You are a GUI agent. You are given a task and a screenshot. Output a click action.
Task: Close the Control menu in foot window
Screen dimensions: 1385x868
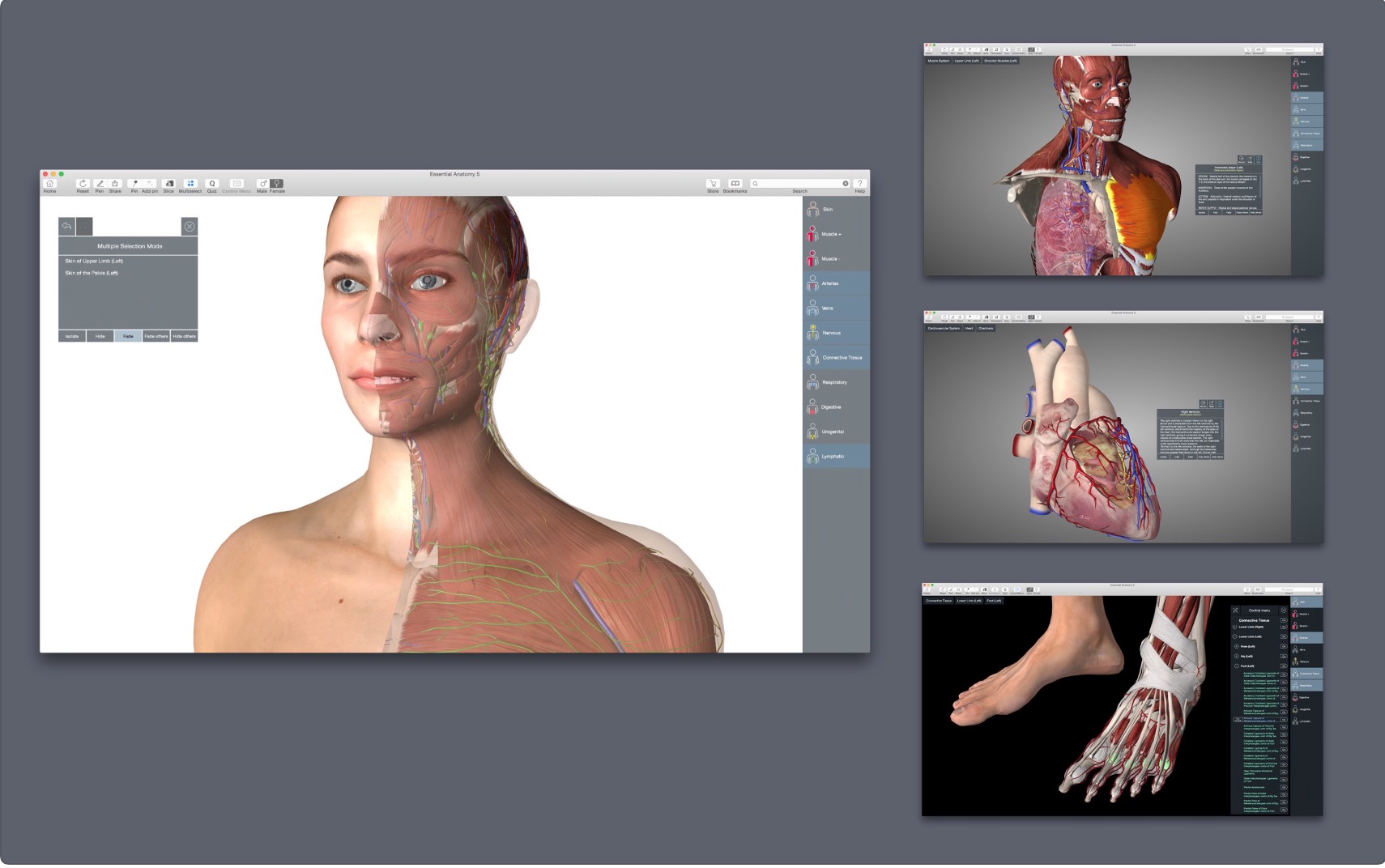(1283, 611)
